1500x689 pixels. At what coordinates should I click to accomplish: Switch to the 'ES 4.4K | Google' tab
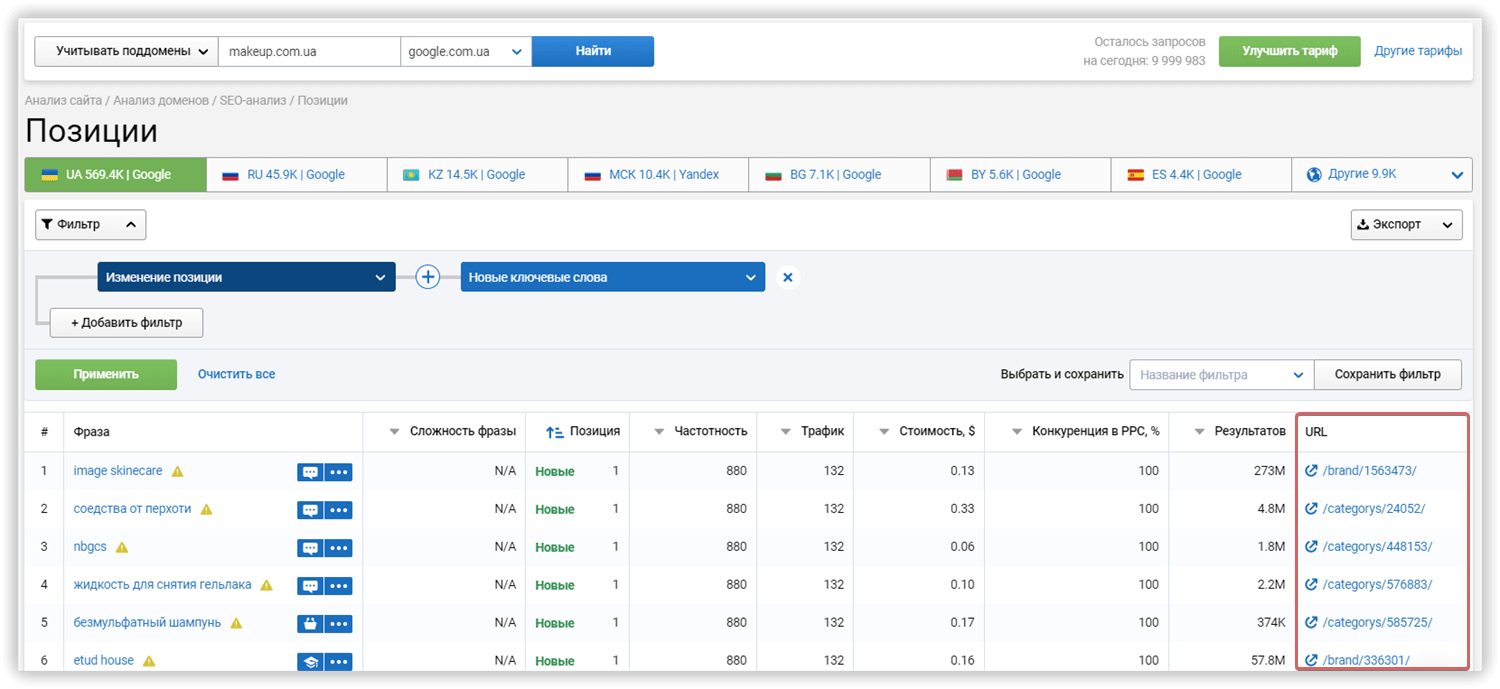pos(1201,174)
